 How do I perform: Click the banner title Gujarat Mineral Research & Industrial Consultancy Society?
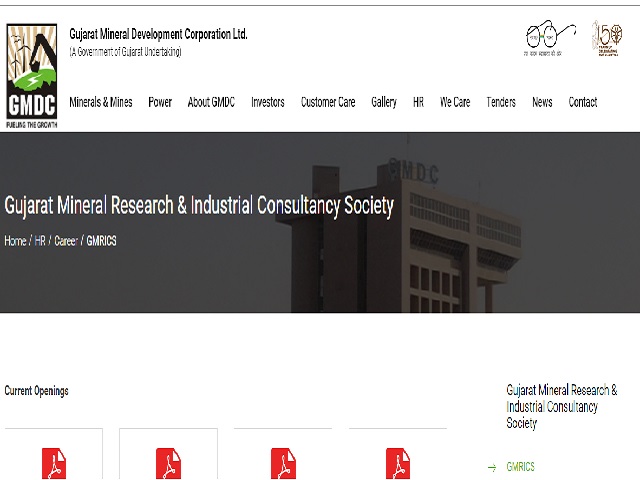[199, 205]
